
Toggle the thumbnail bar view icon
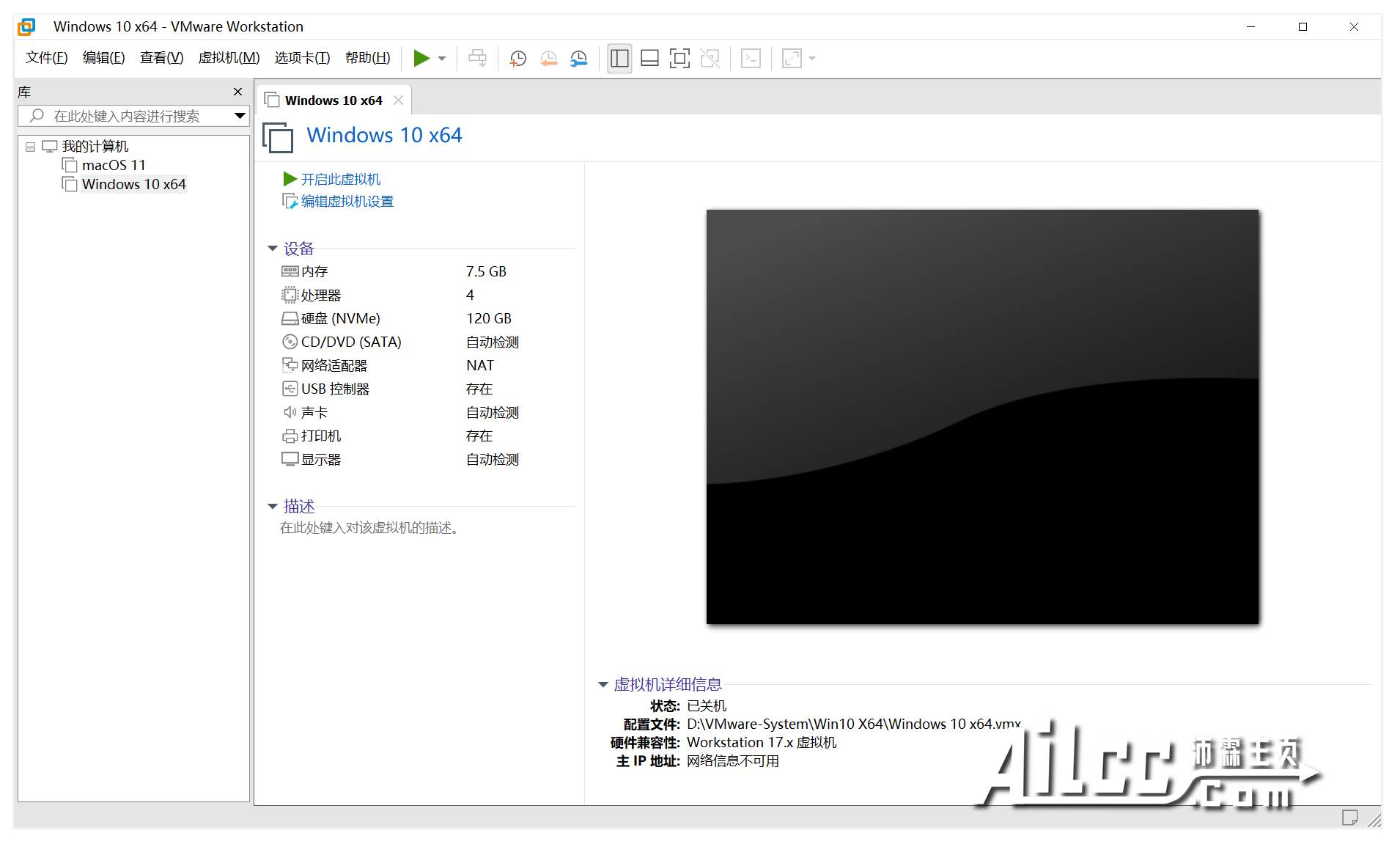[649, 58]
